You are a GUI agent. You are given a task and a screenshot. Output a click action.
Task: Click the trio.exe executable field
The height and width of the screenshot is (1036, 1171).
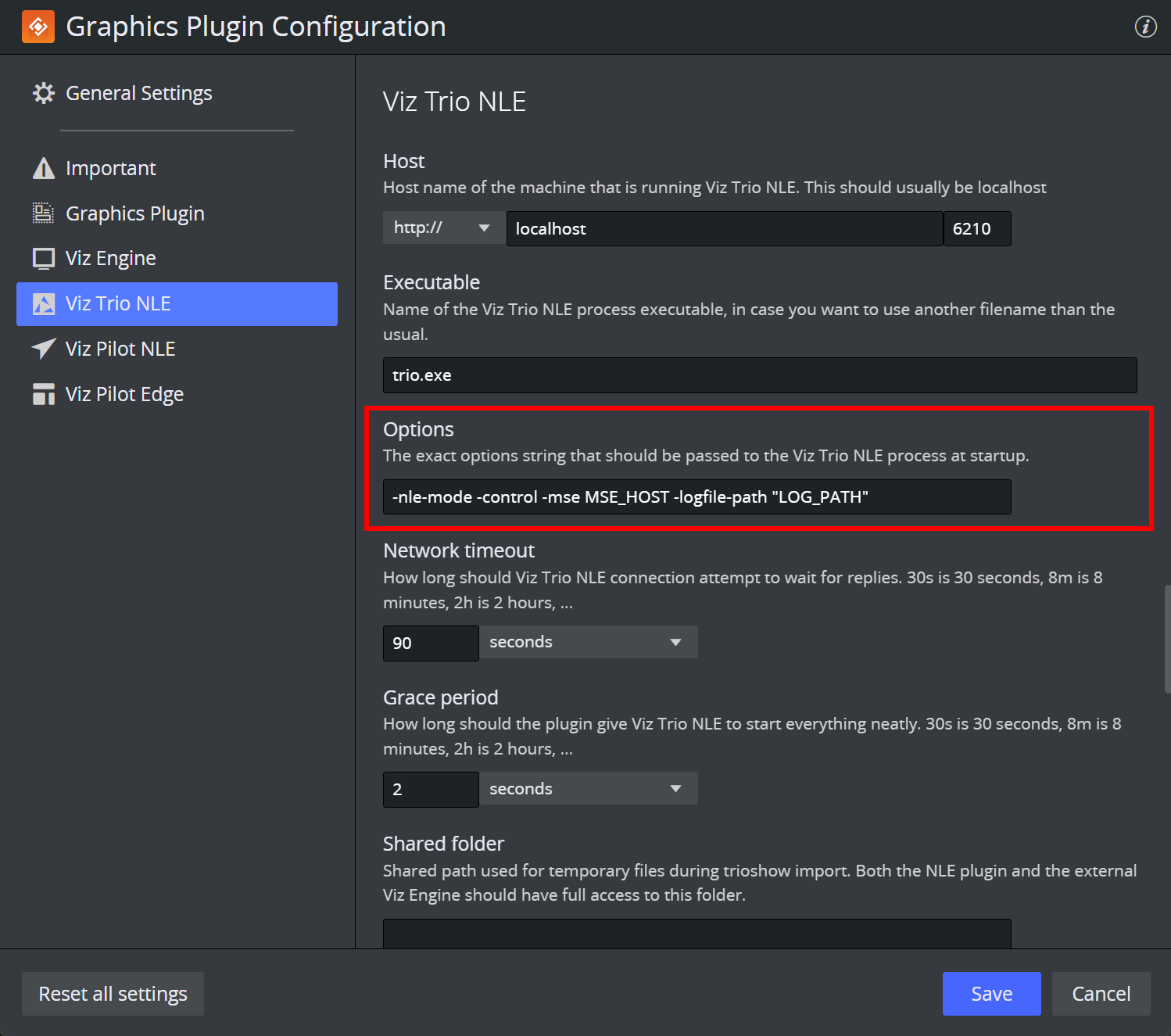tap(758, 375)
